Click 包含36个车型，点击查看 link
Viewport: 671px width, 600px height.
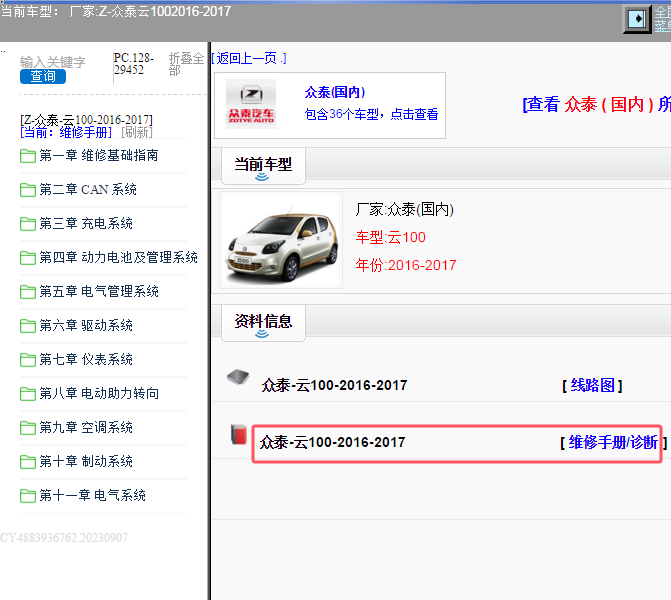(x=371, y=114)
